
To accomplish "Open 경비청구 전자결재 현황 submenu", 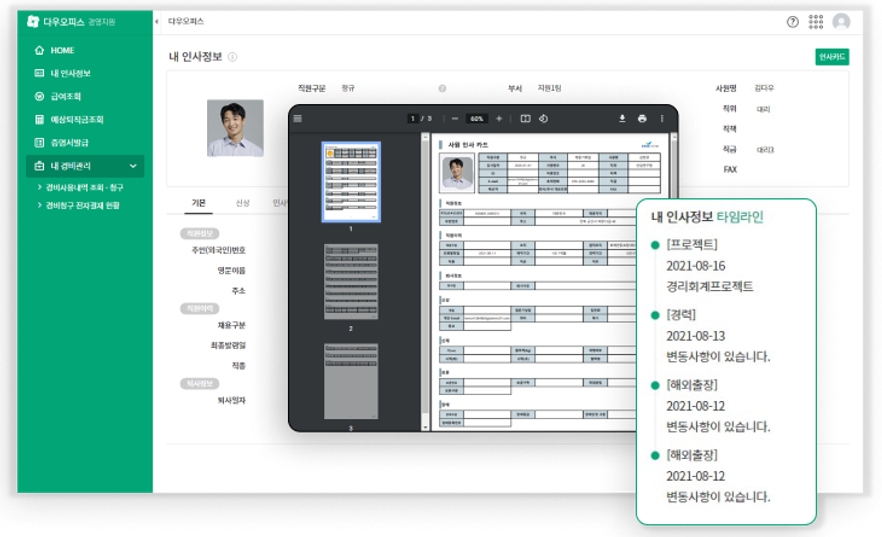I will (x=82, y=206).
